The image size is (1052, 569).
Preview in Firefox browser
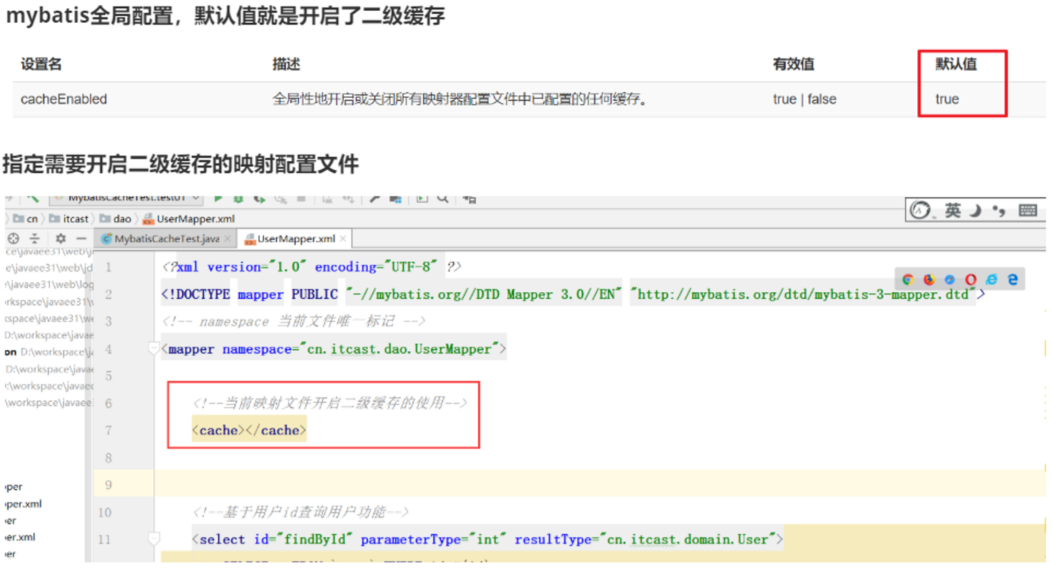pyautogui.click(x=929, y=279)
